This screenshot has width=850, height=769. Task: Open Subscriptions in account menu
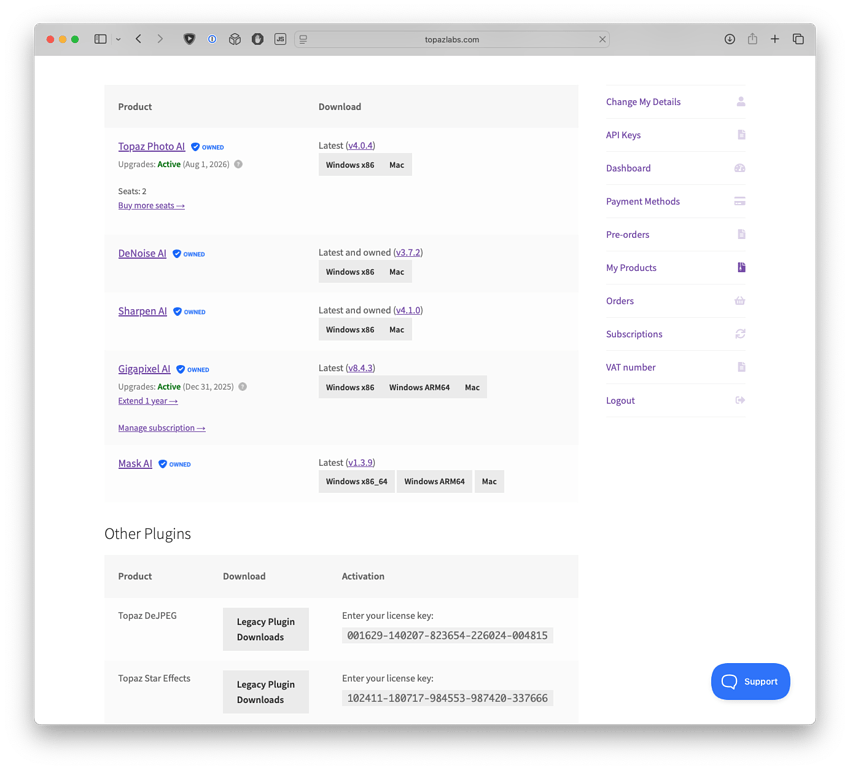[675, 334]
